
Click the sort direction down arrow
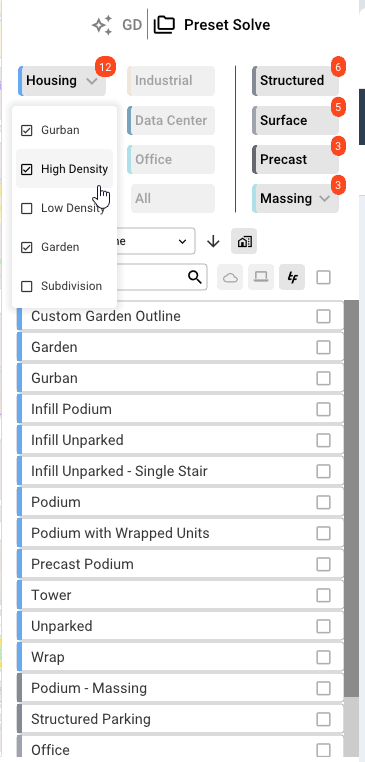pyautogui.click(x=213, y=242)
